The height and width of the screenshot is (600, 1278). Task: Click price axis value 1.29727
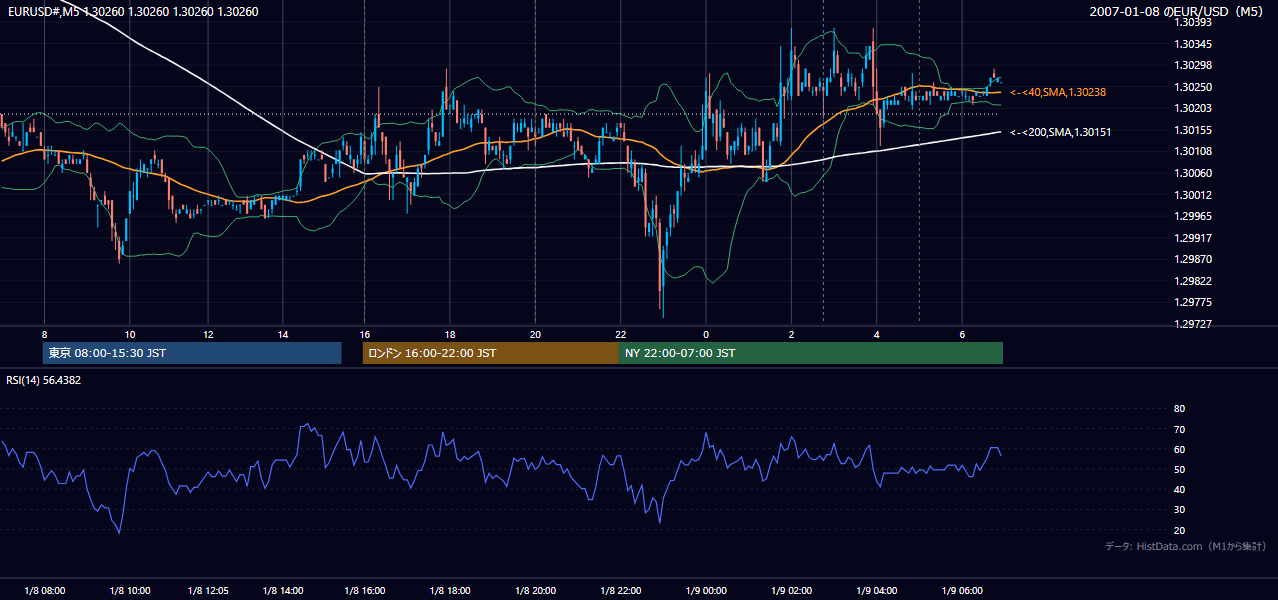coord(1192,324)
